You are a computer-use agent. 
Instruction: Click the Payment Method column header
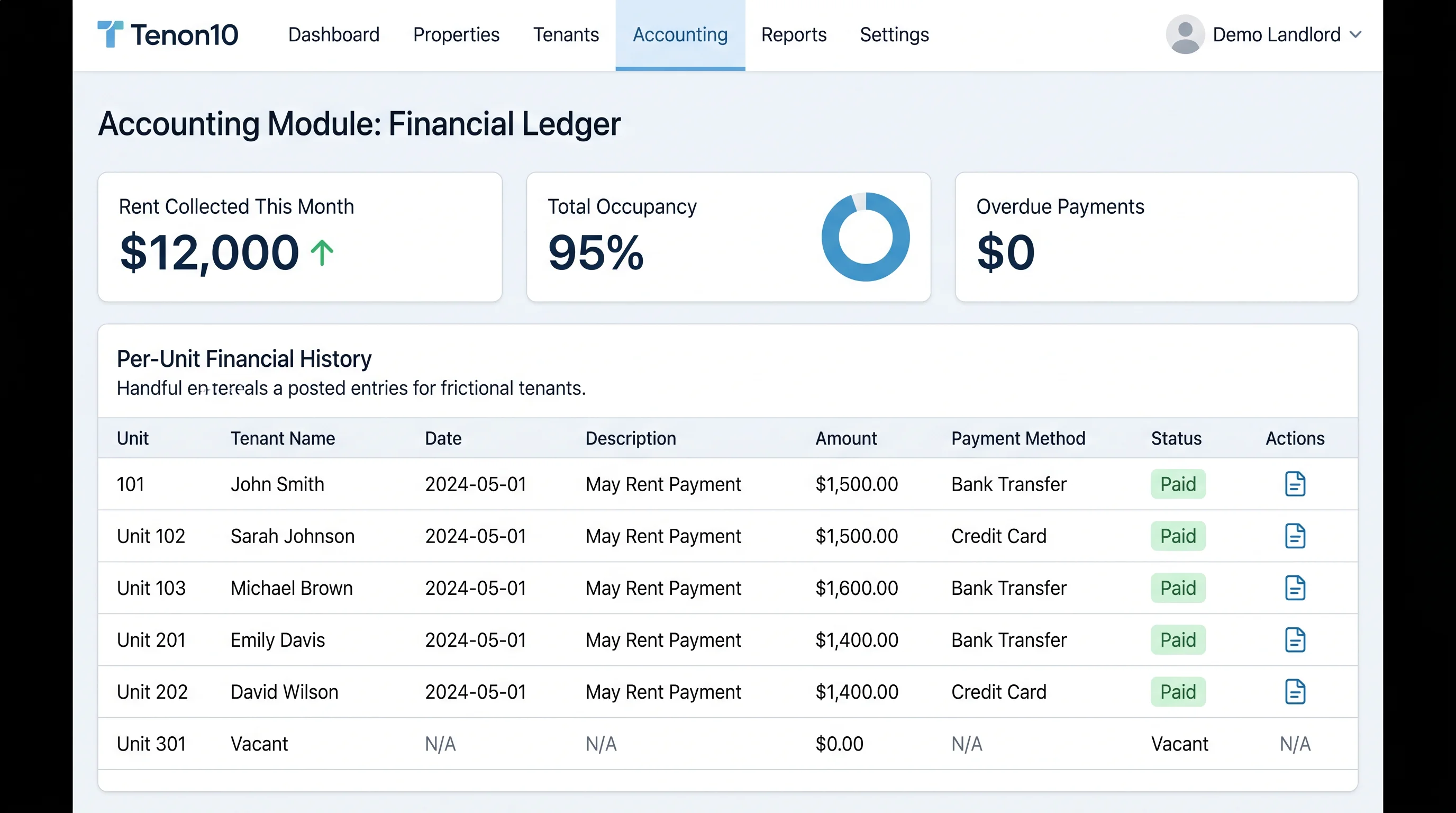1018,438
